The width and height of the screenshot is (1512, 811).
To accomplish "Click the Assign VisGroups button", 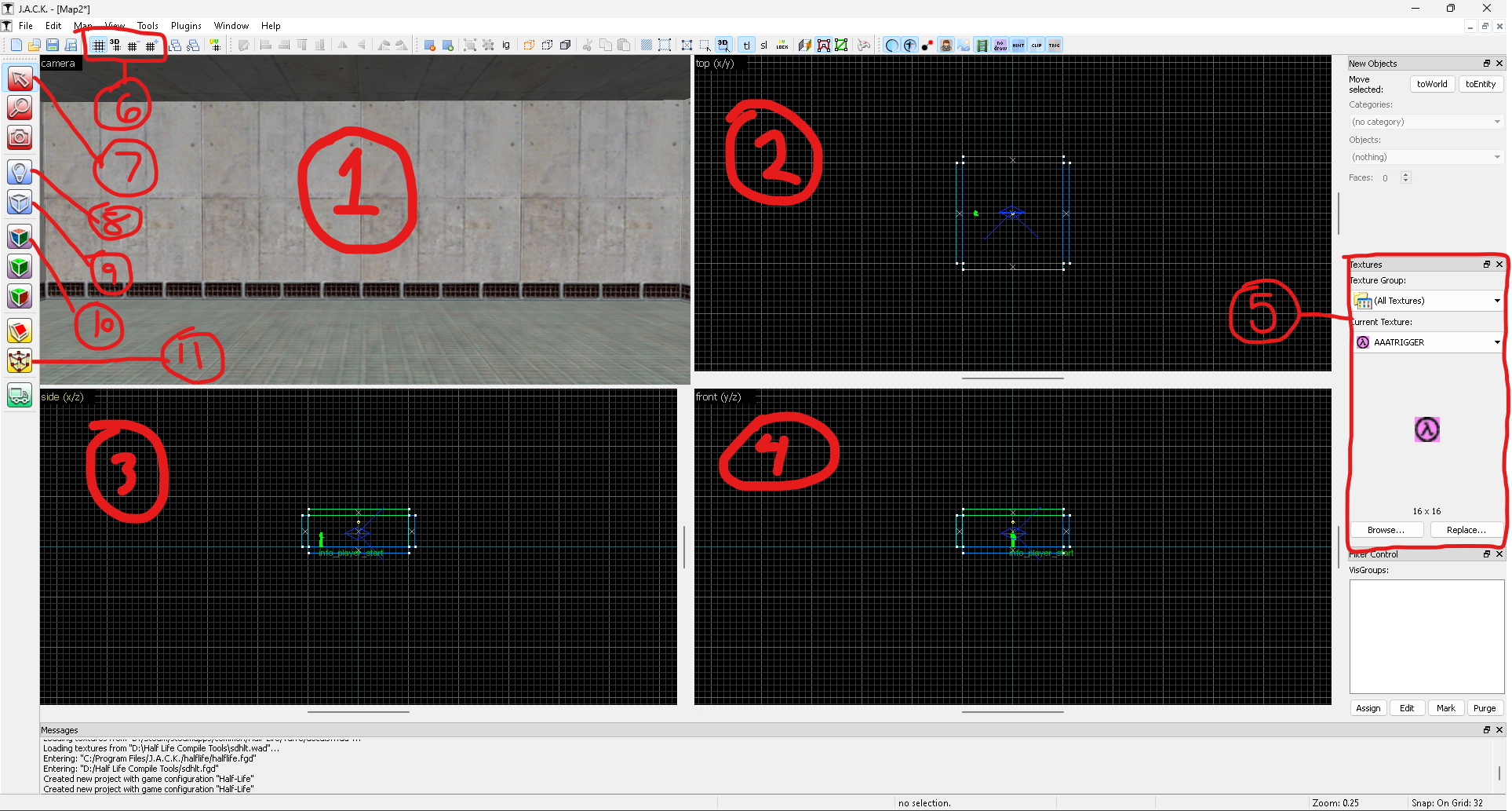I will pos(1368,708).
